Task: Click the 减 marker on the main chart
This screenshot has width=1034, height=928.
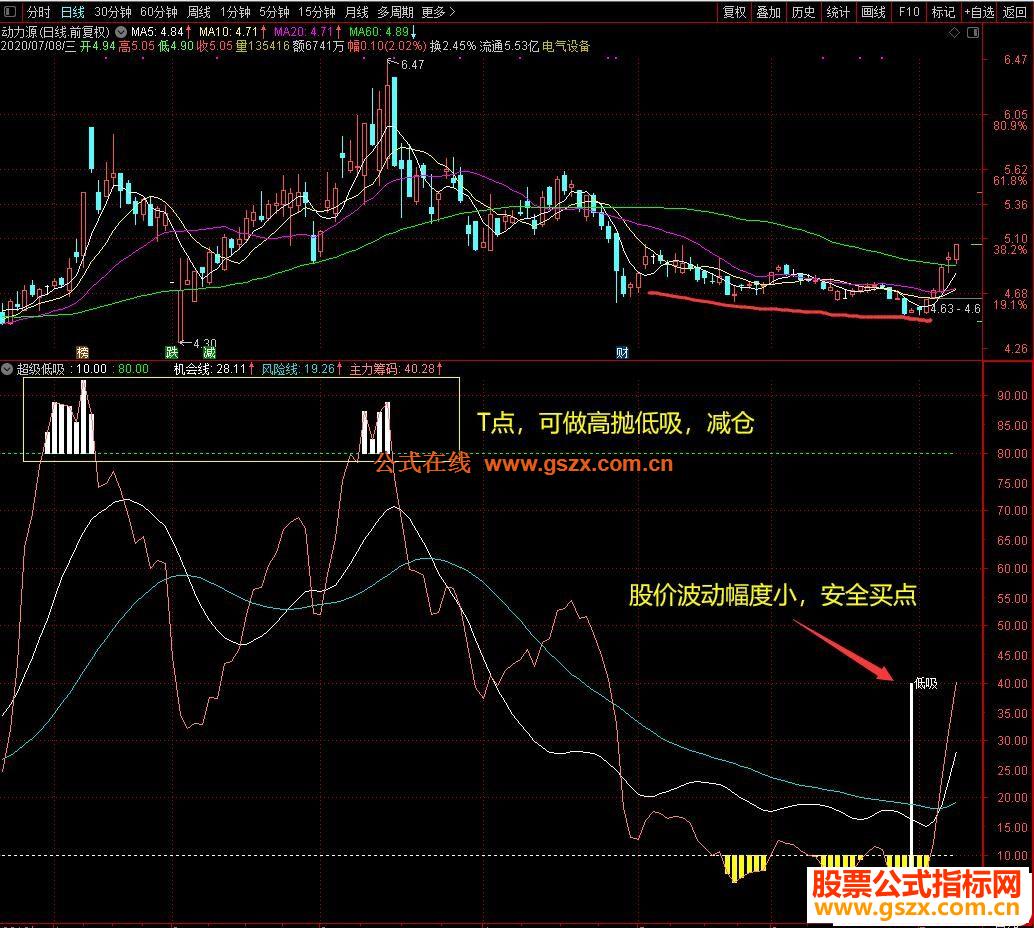Action: (x=210, y=352)
